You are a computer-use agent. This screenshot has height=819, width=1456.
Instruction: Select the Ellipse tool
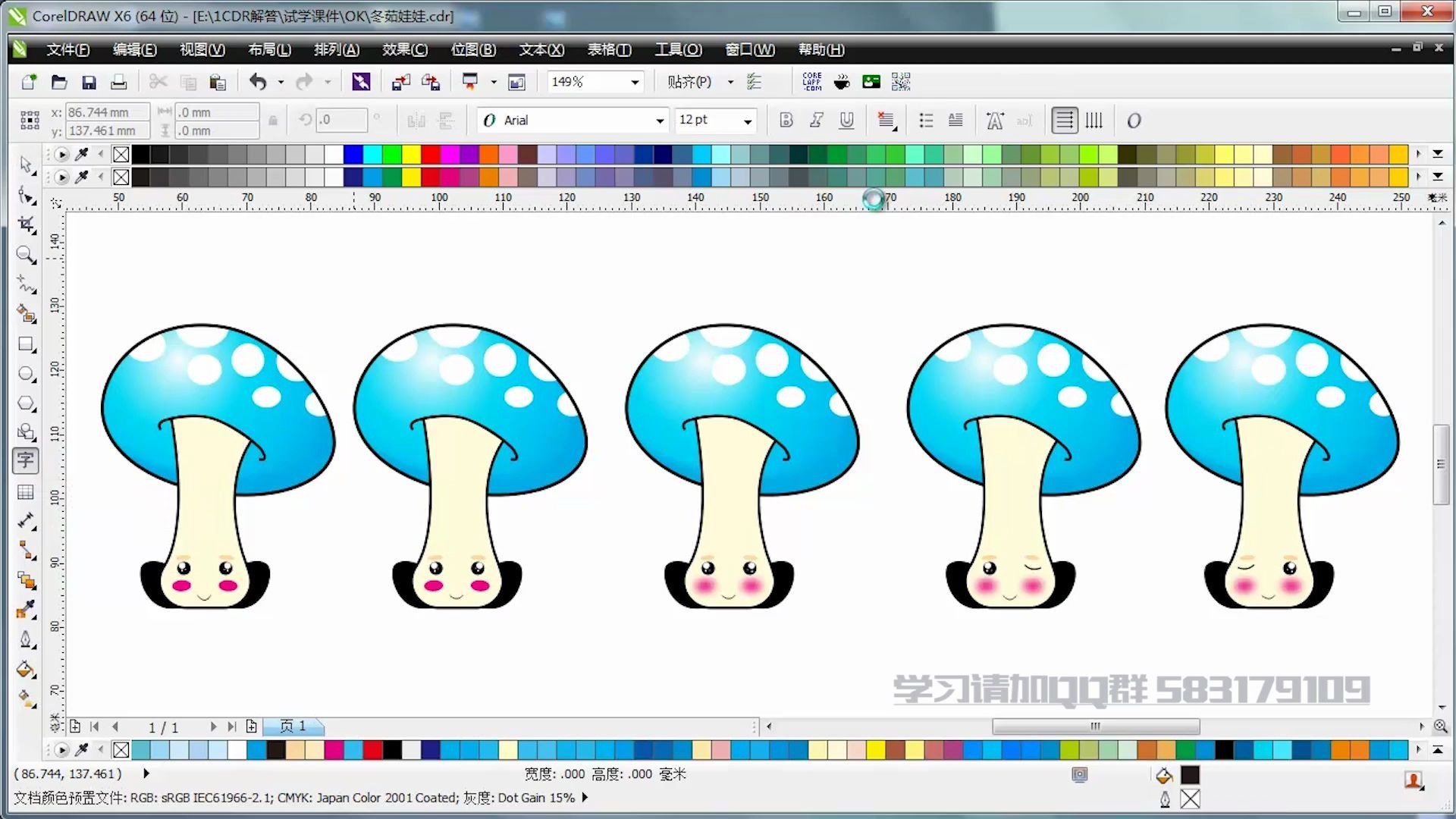pyautogui.click(x=27, y=374)
